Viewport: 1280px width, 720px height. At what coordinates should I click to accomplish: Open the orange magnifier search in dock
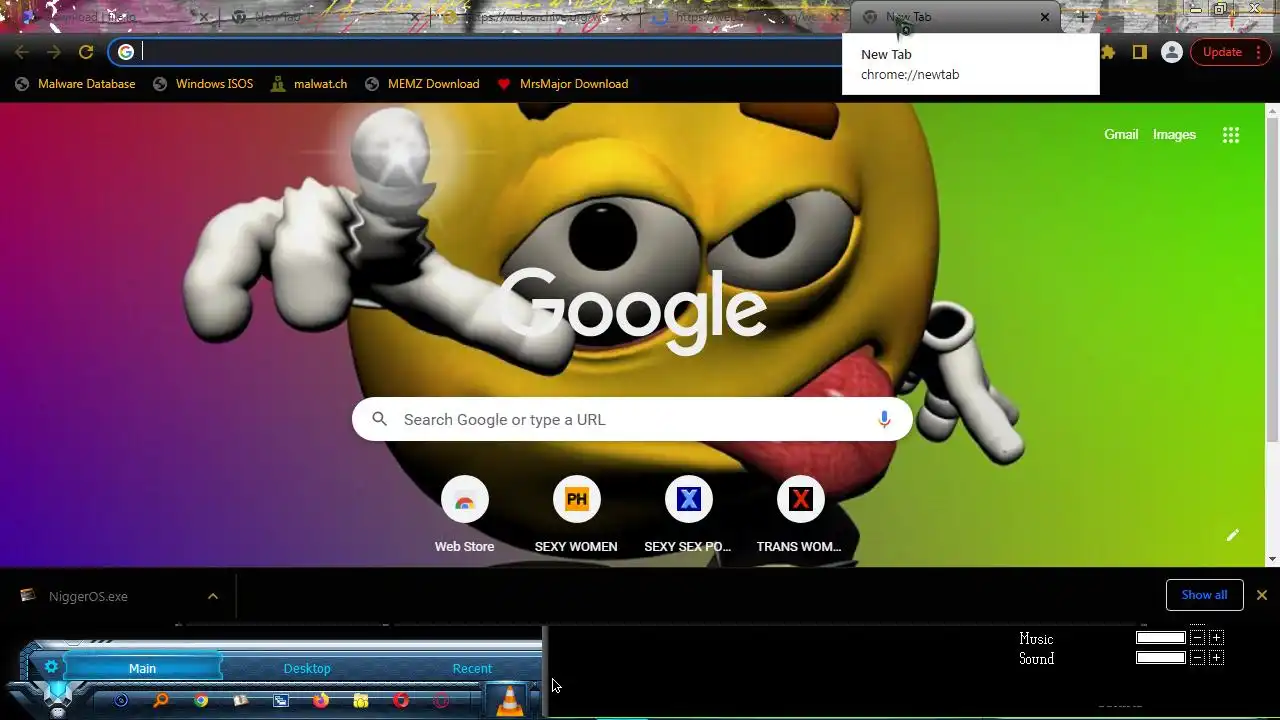pyautogui.click(x=161, y=701)
